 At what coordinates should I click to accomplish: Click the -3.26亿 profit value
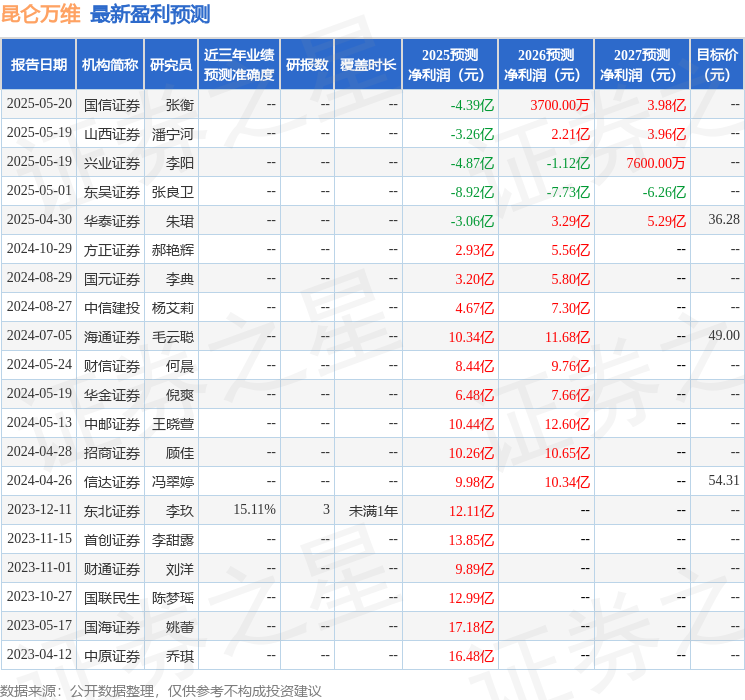(x=472, y=134)
